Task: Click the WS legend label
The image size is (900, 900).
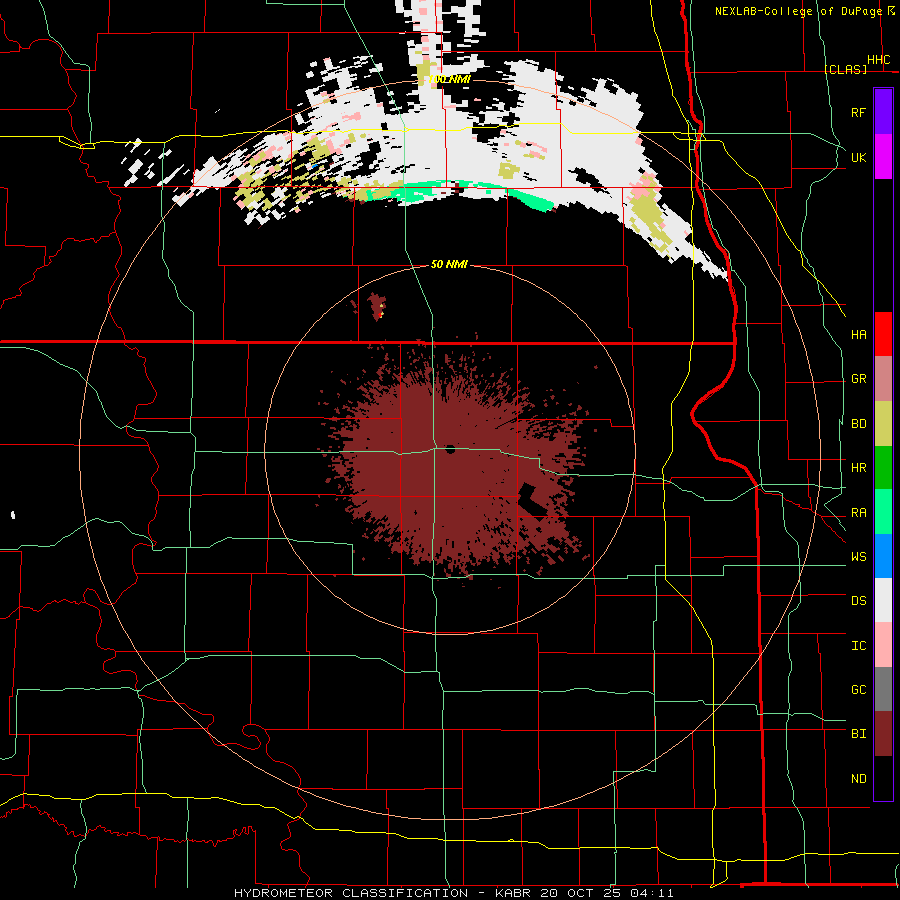Action: click(x=858, y=557)
